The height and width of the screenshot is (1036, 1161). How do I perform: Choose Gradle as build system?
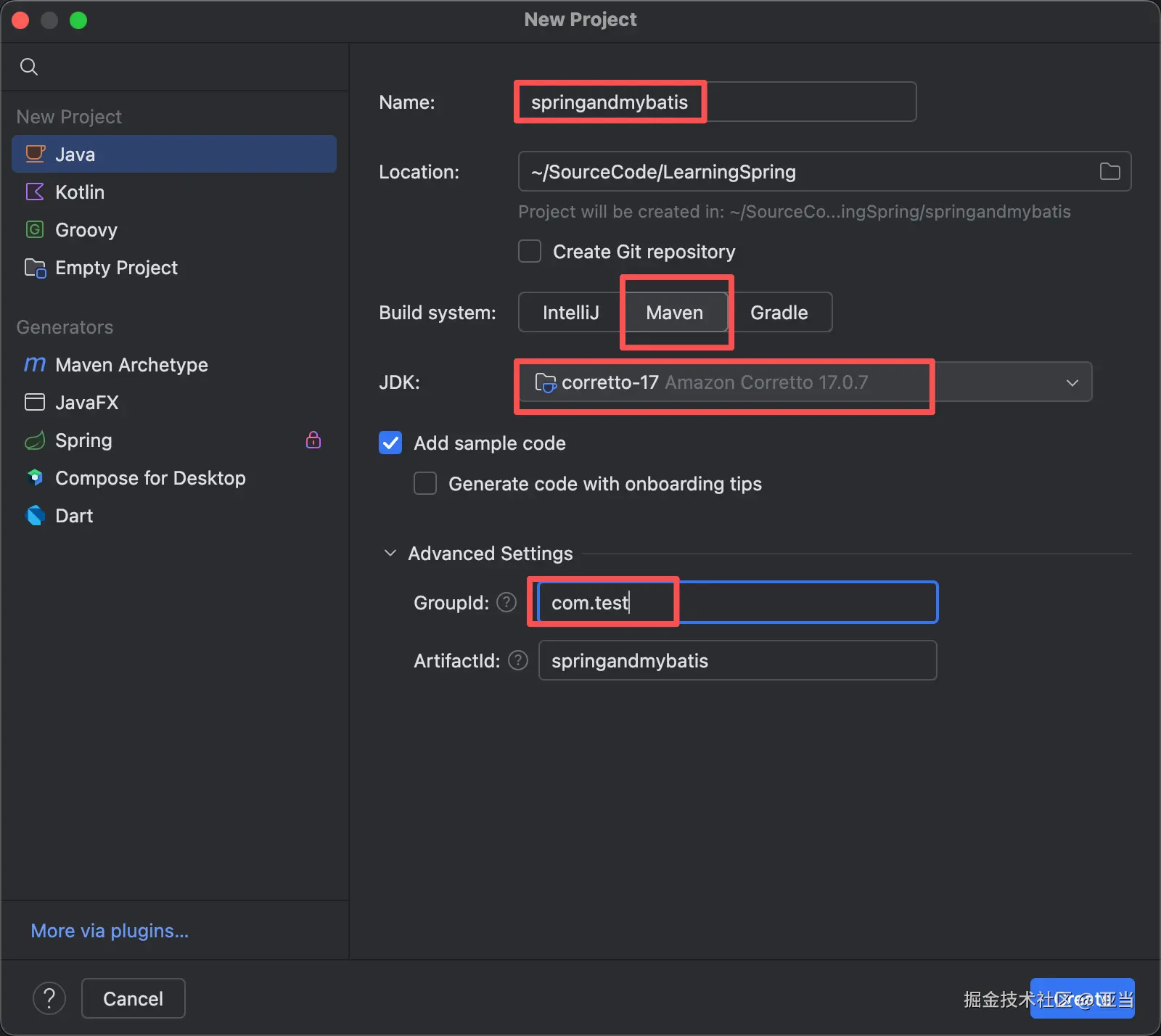pyautogui.click(x=779, y=313)
